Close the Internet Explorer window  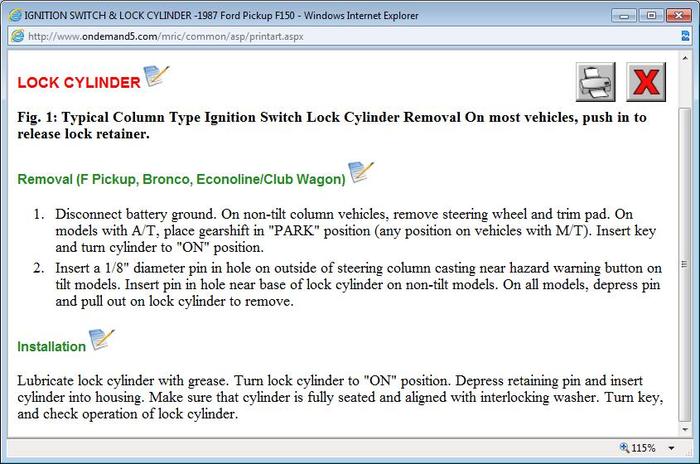point(679,16)
